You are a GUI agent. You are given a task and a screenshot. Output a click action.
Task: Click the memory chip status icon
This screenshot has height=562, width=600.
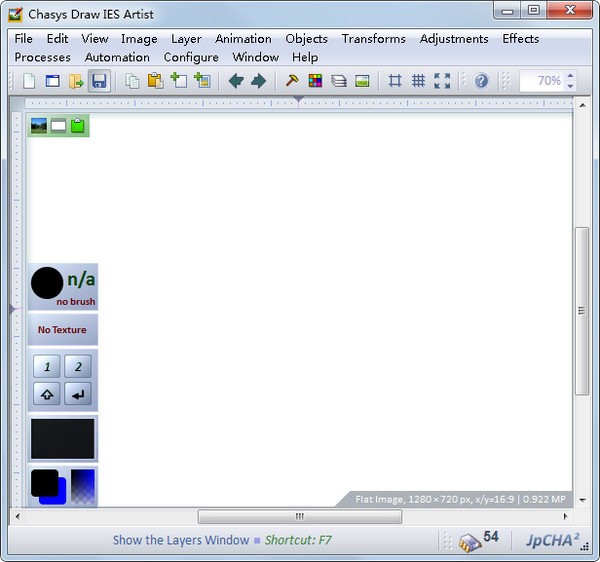click(470, 542)
